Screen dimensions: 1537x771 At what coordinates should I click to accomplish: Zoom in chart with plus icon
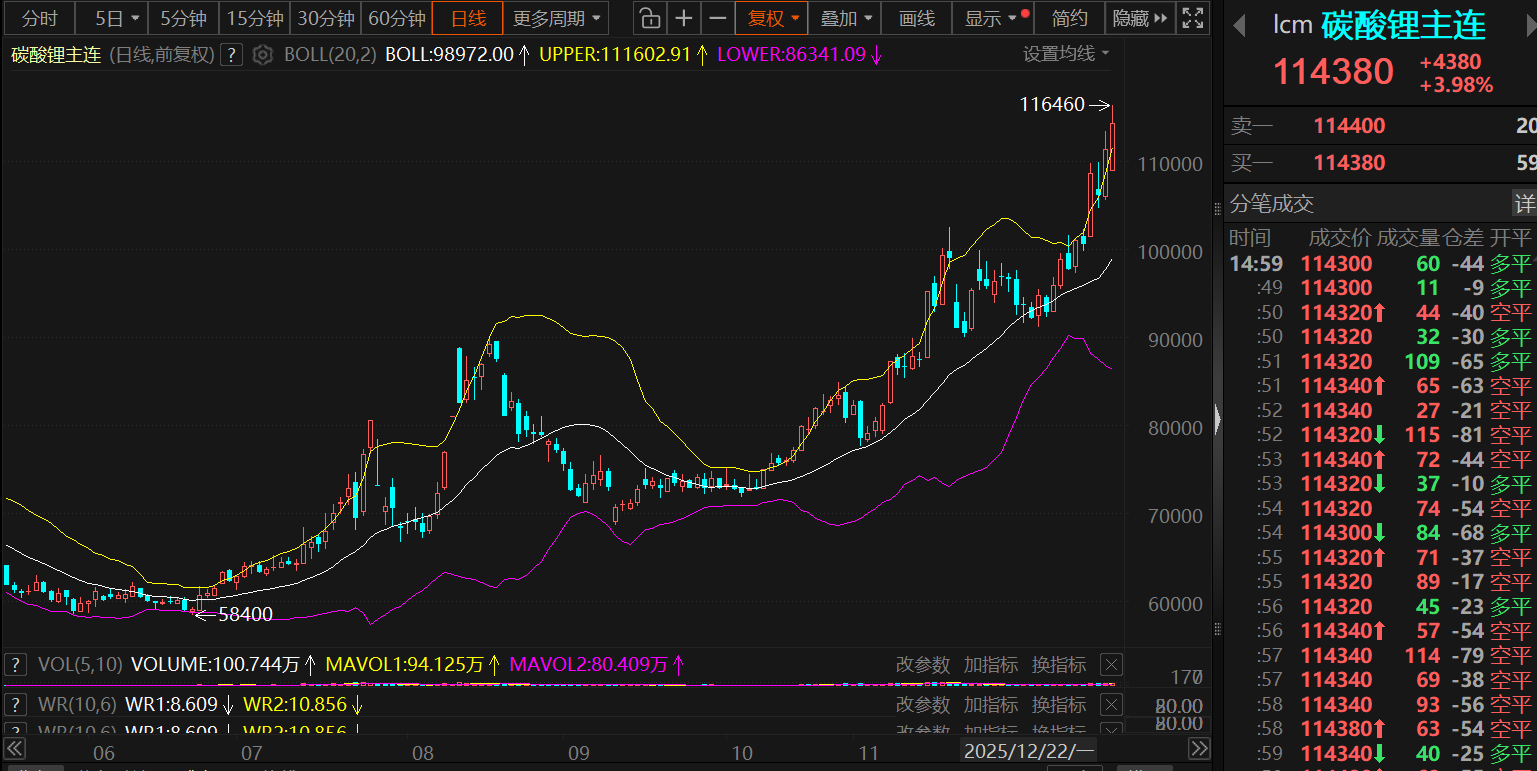click(683, 18)
